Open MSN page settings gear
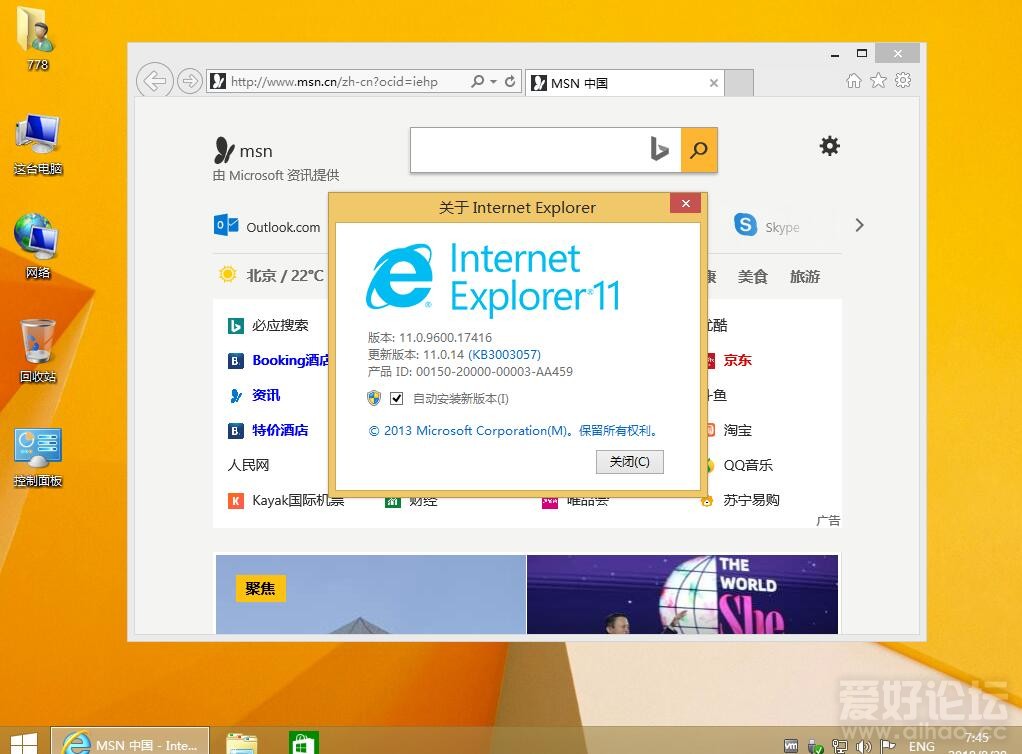 point(829,146)
